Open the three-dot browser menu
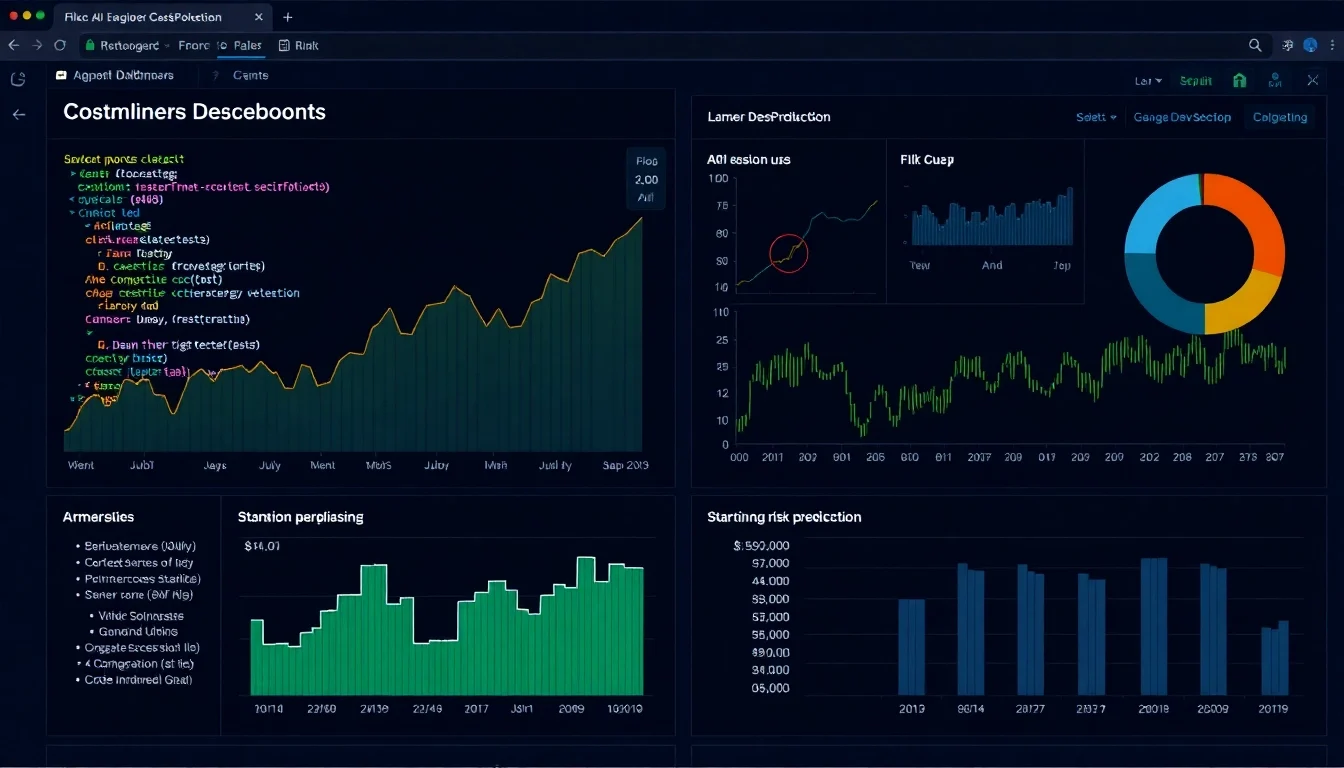This screenshot has height=768, width=1344. click(x=1332, y=45)
